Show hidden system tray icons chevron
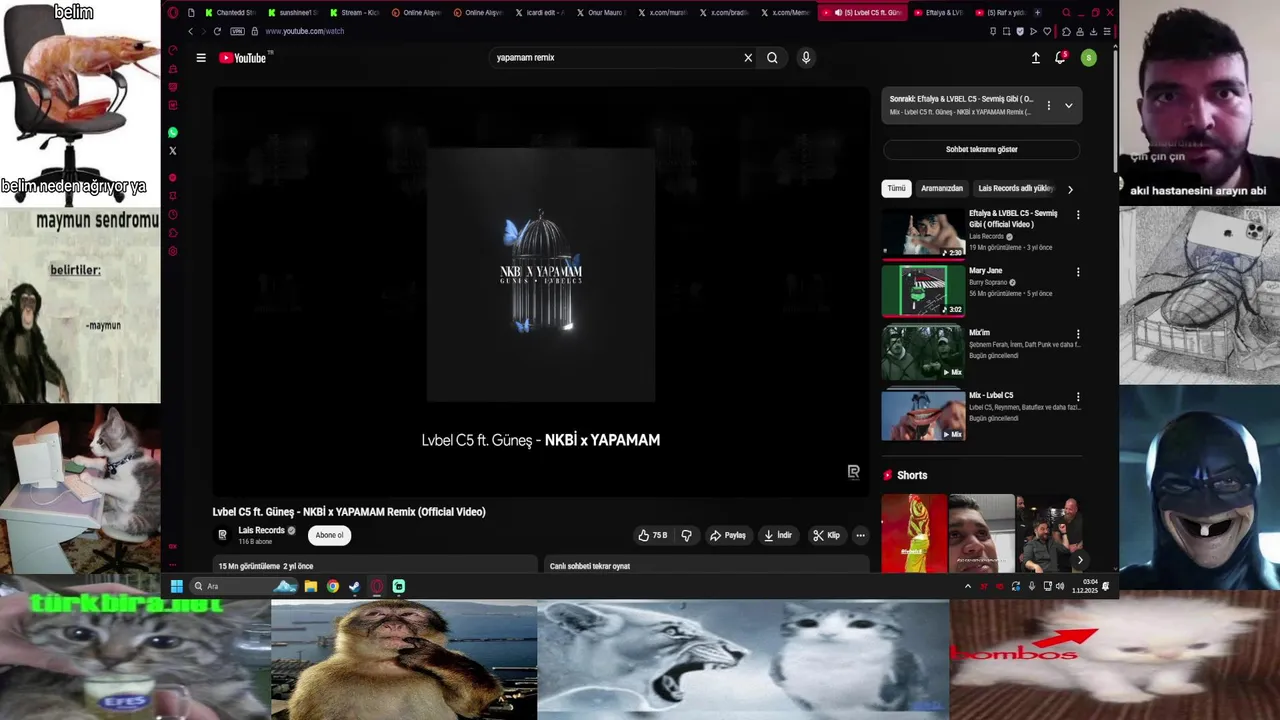Image resolution: width=1280 pixels, height=720 pixels. pyautogui.click(x=968, y=586)
